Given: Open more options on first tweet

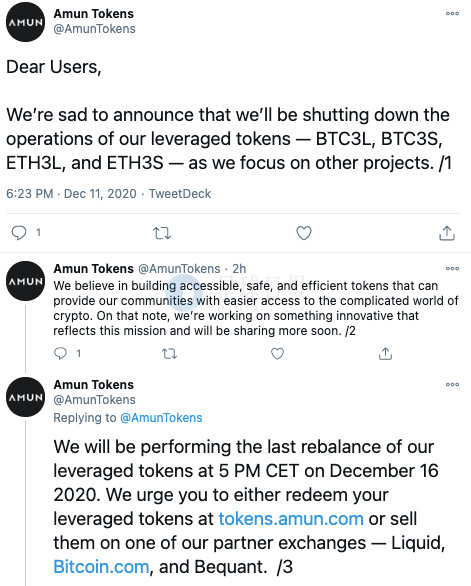Looking at the screenshot, I should (x=452, y=13).
